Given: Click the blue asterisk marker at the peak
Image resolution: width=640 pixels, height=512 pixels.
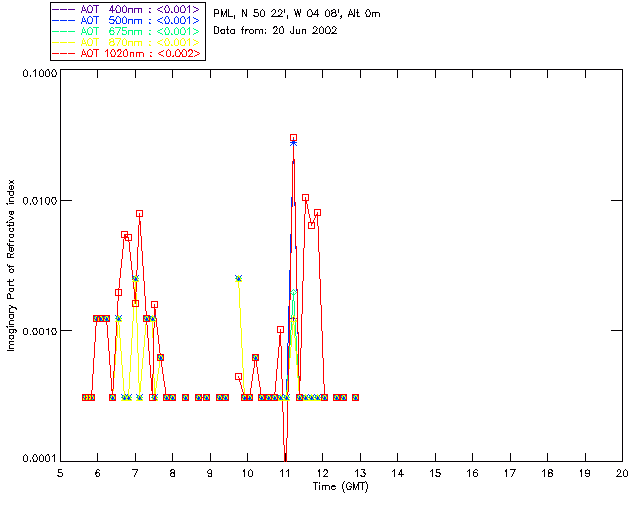Looking at the screenshot, I should (x=293, y=143).
